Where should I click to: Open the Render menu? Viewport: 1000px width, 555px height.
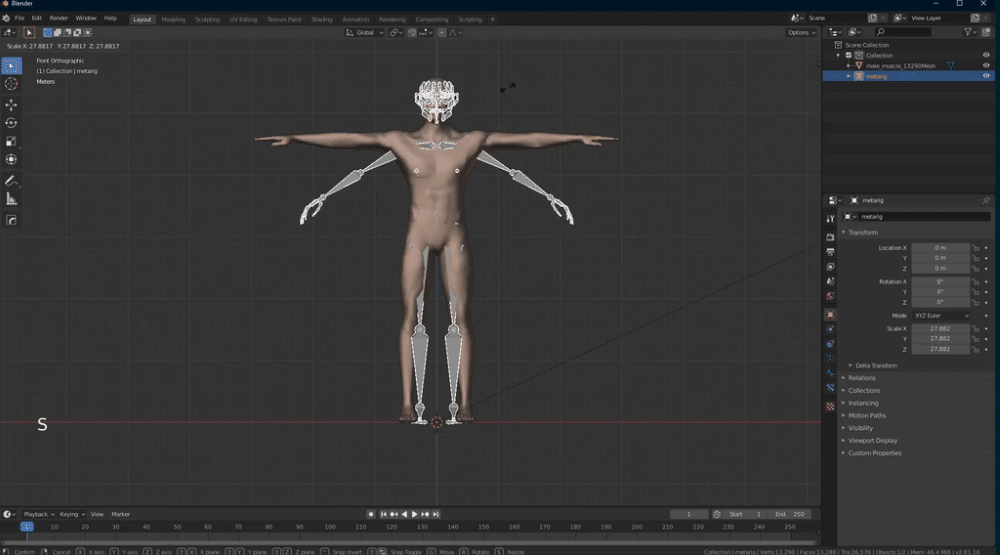coord(59,18)
